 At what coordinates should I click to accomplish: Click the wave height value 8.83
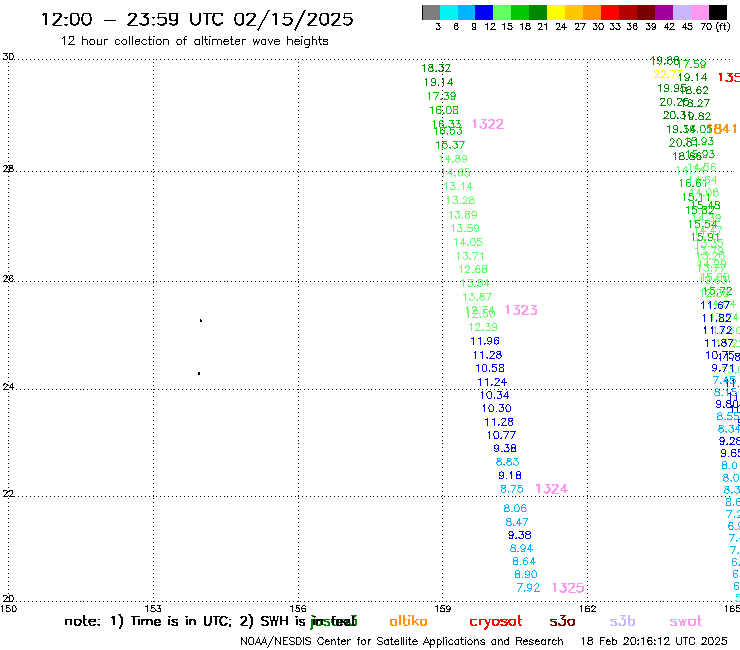pyautogui.click(x=507, y=462)
